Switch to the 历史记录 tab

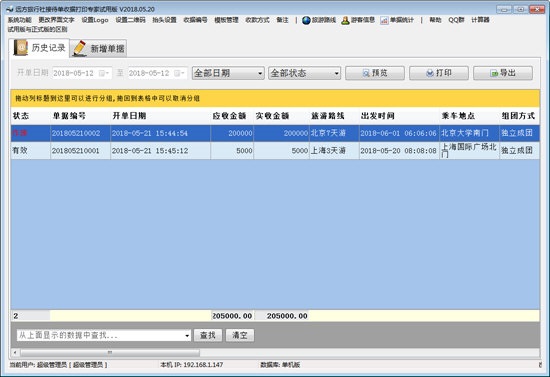(x=39, y=48)
